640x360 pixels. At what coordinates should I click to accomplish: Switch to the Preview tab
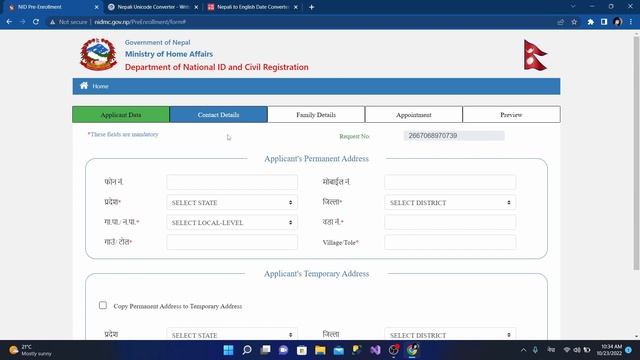point(511,115)
